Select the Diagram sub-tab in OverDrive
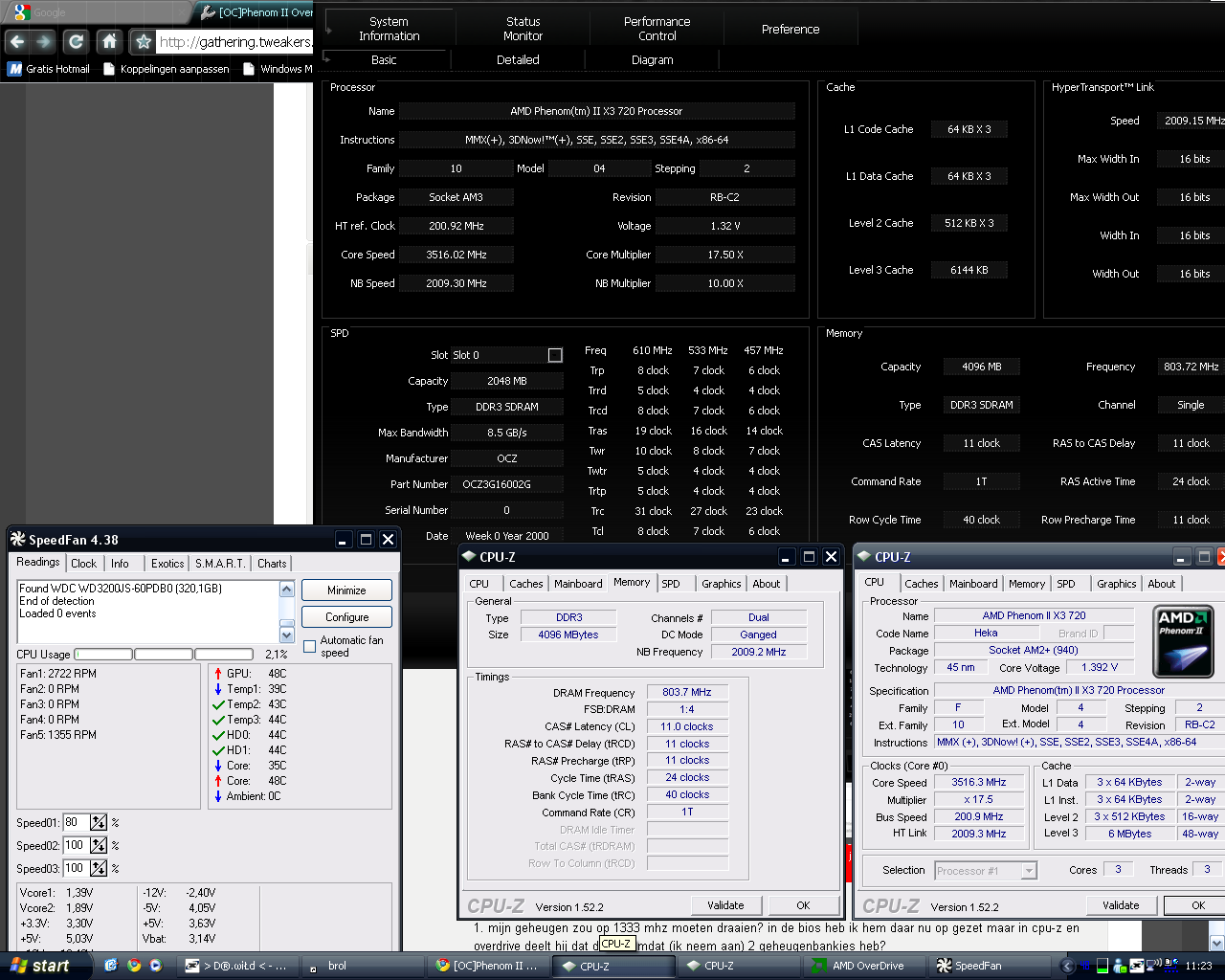Image resolution: width=1225 pixels, height=980 pixels. (x=652, y=59)
